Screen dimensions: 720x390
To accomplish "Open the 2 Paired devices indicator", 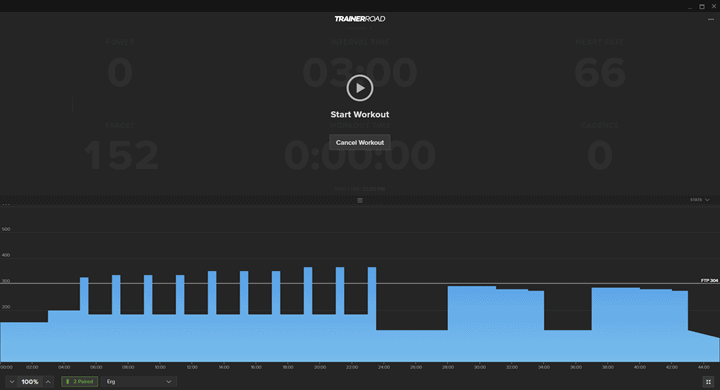I will click(79, 381).
